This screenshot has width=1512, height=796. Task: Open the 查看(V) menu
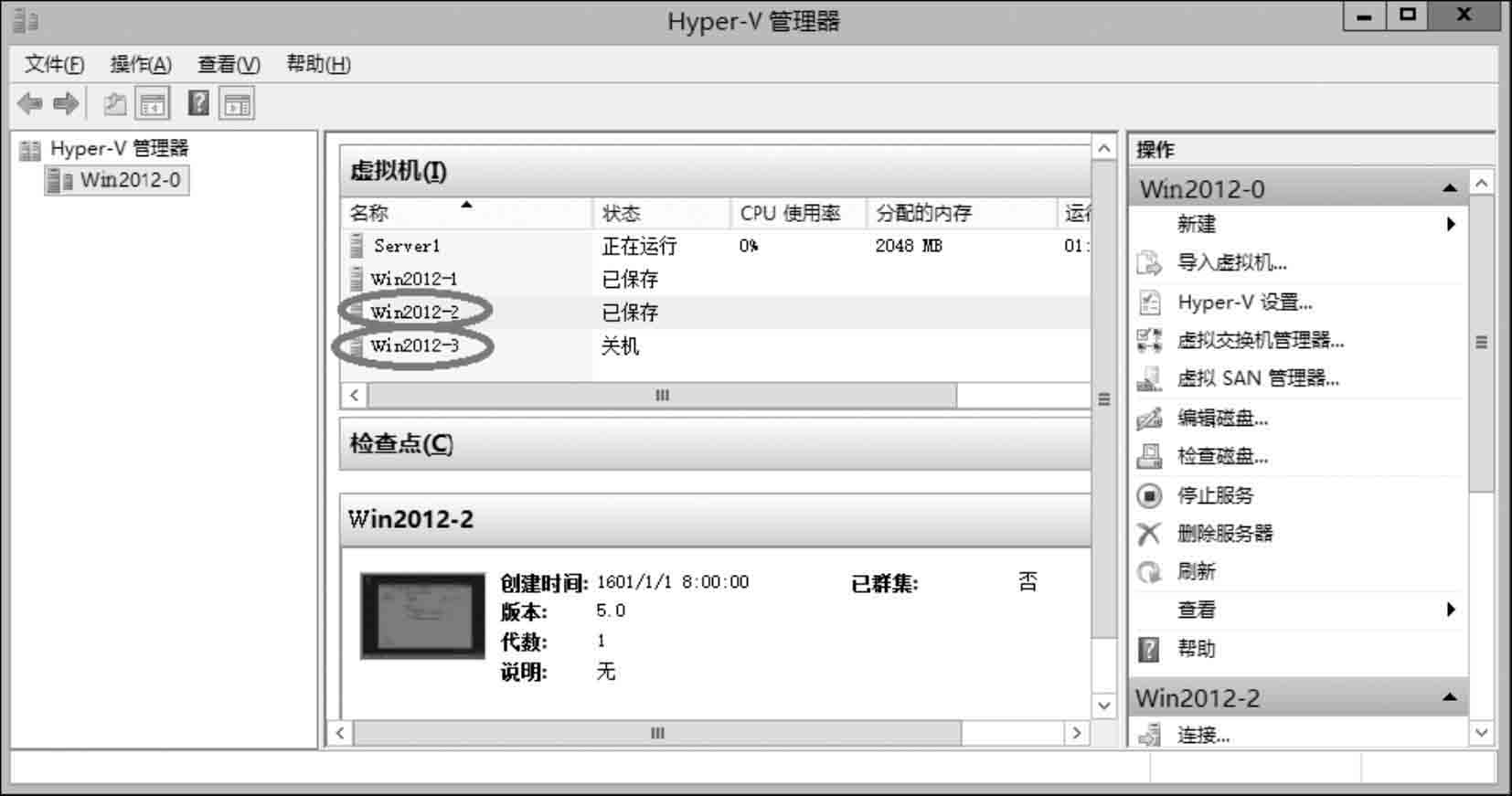(229, 64)
